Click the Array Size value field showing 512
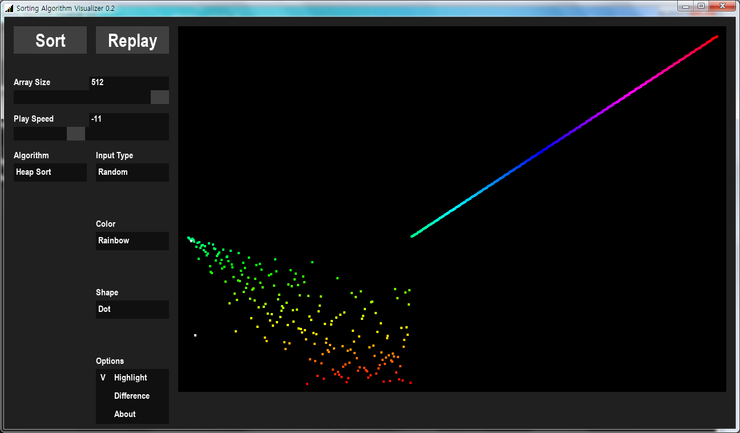 (129, 82)
